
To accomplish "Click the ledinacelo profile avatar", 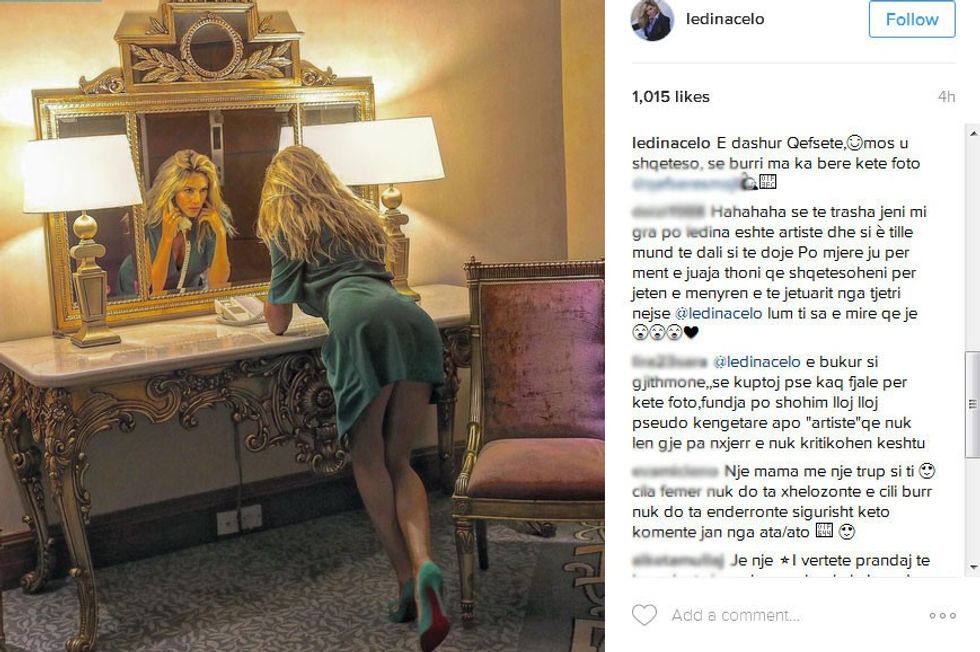I will (652, 20).
